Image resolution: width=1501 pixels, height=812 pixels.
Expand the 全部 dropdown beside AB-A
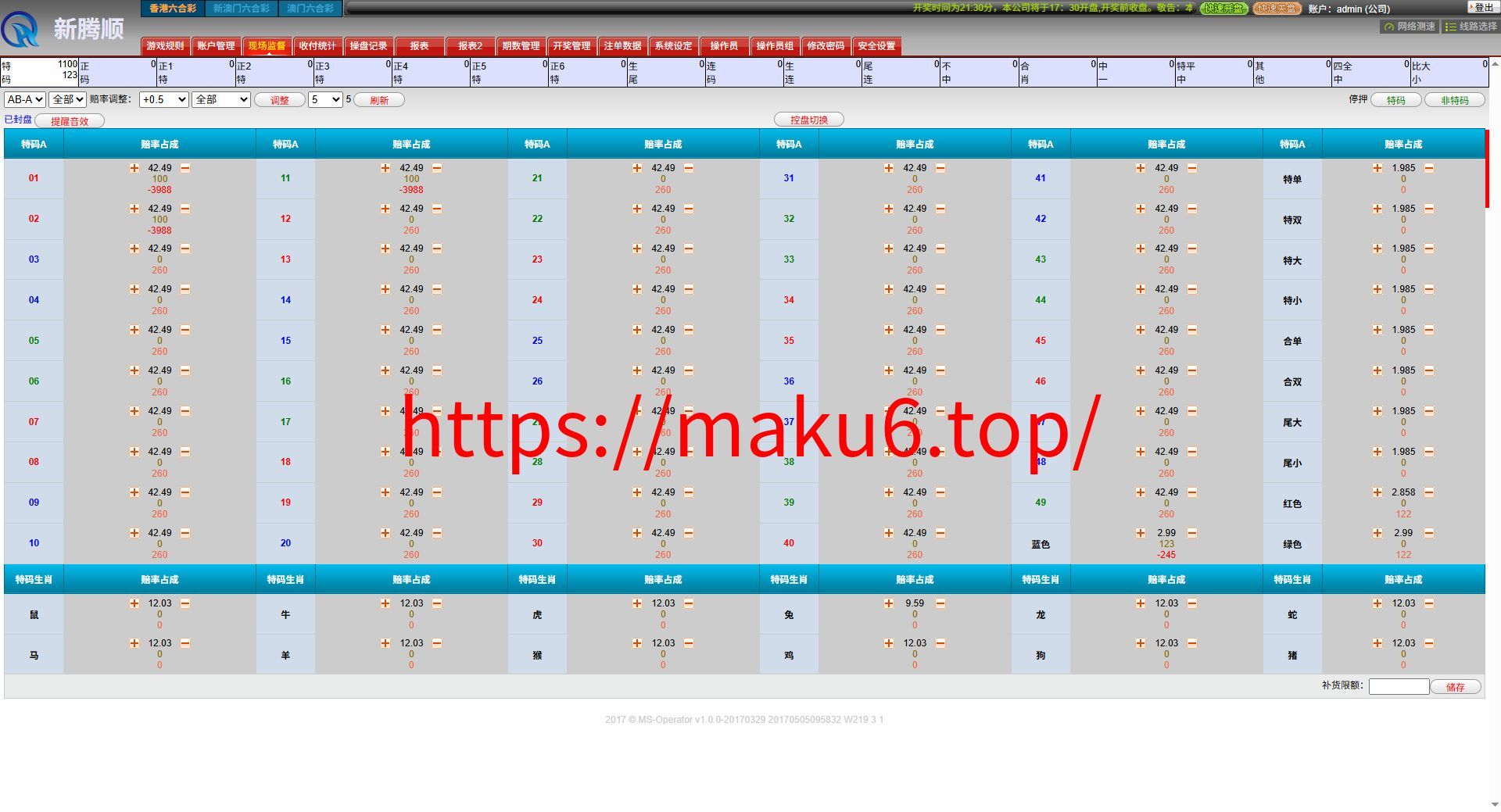click(x=67, y=99)
